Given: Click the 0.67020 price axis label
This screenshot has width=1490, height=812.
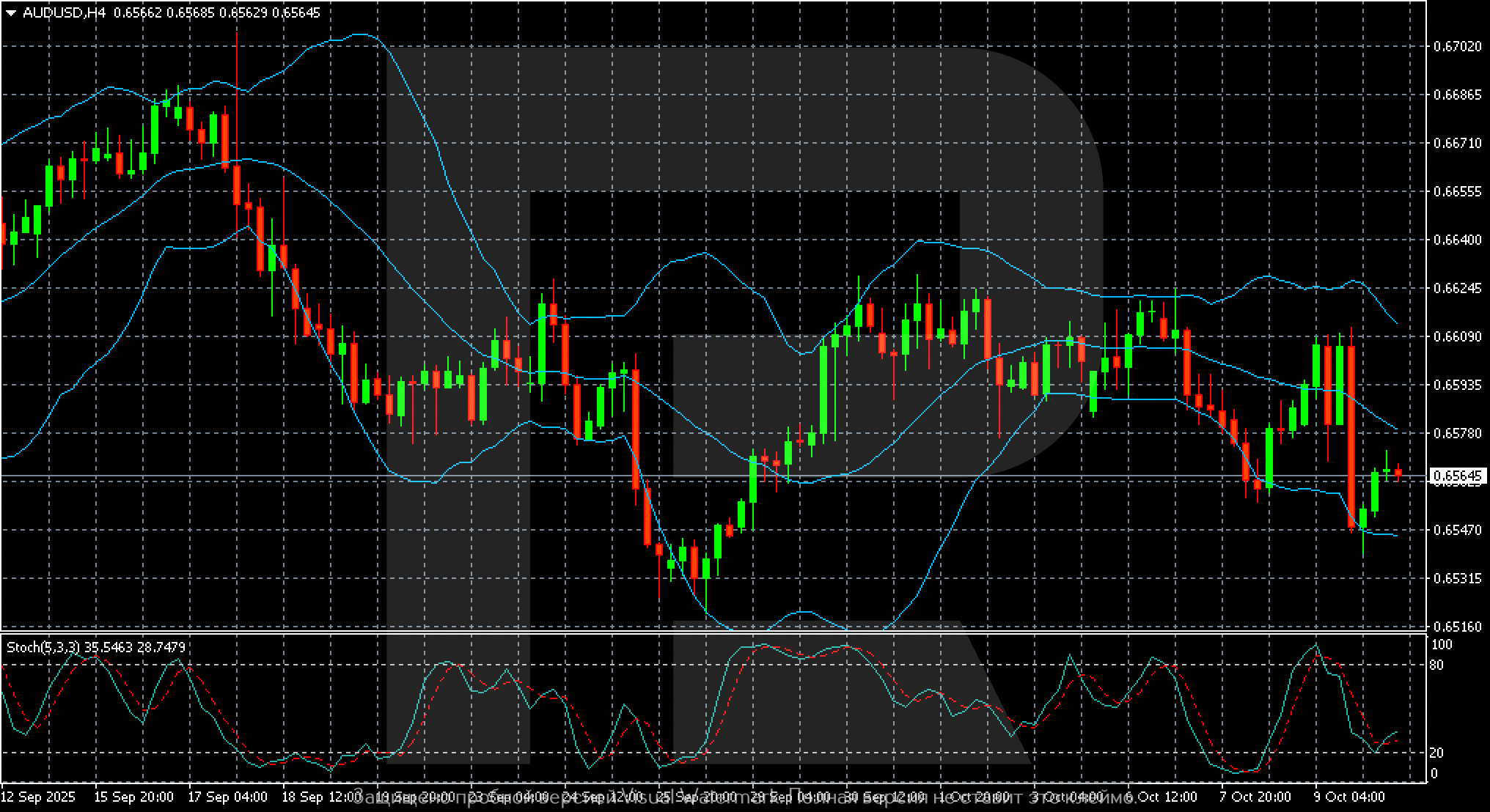Looking at the screenshot, I should pyautogui.click(x=1456, y=46).
